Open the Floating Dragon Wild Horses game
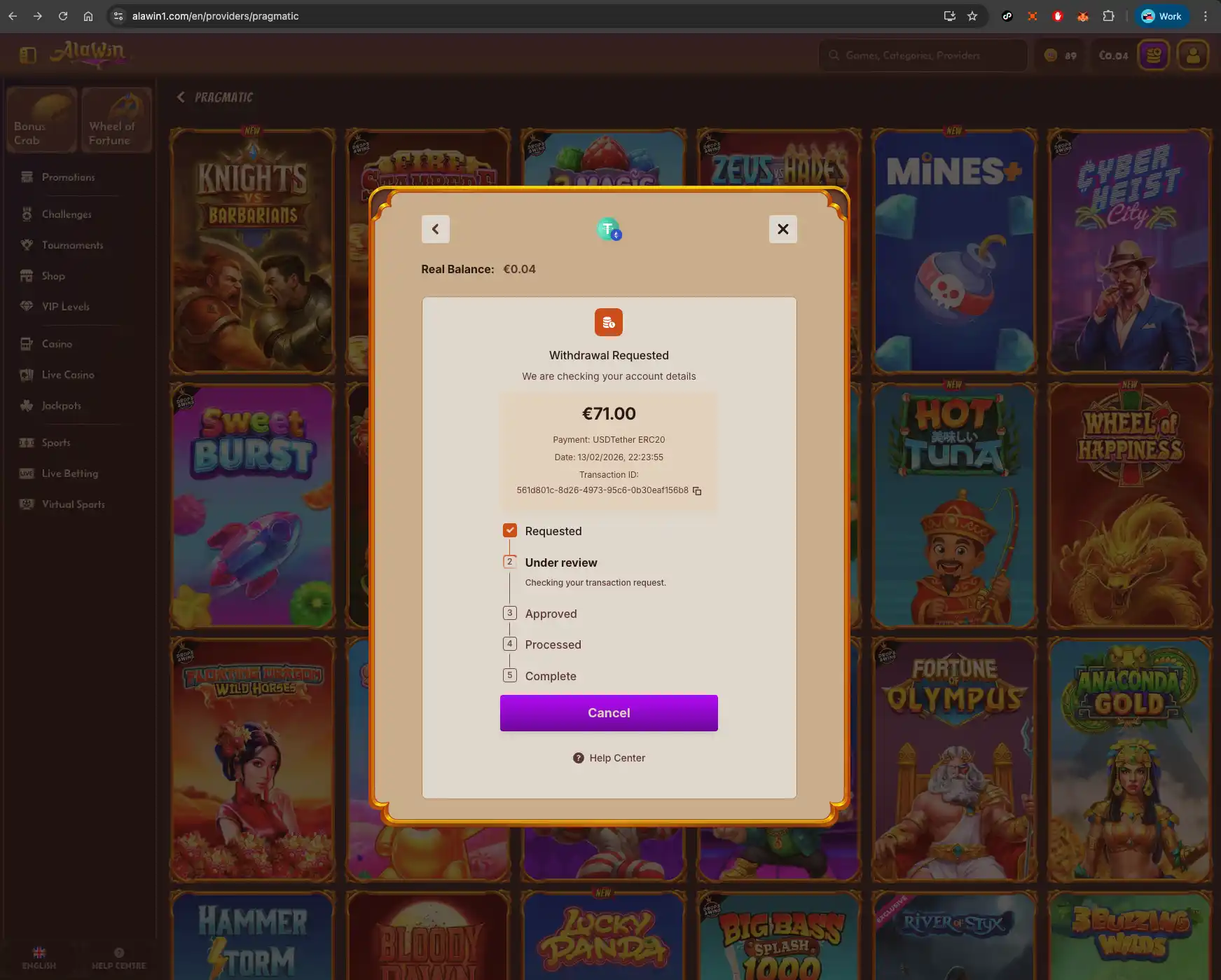 (252, 759)
